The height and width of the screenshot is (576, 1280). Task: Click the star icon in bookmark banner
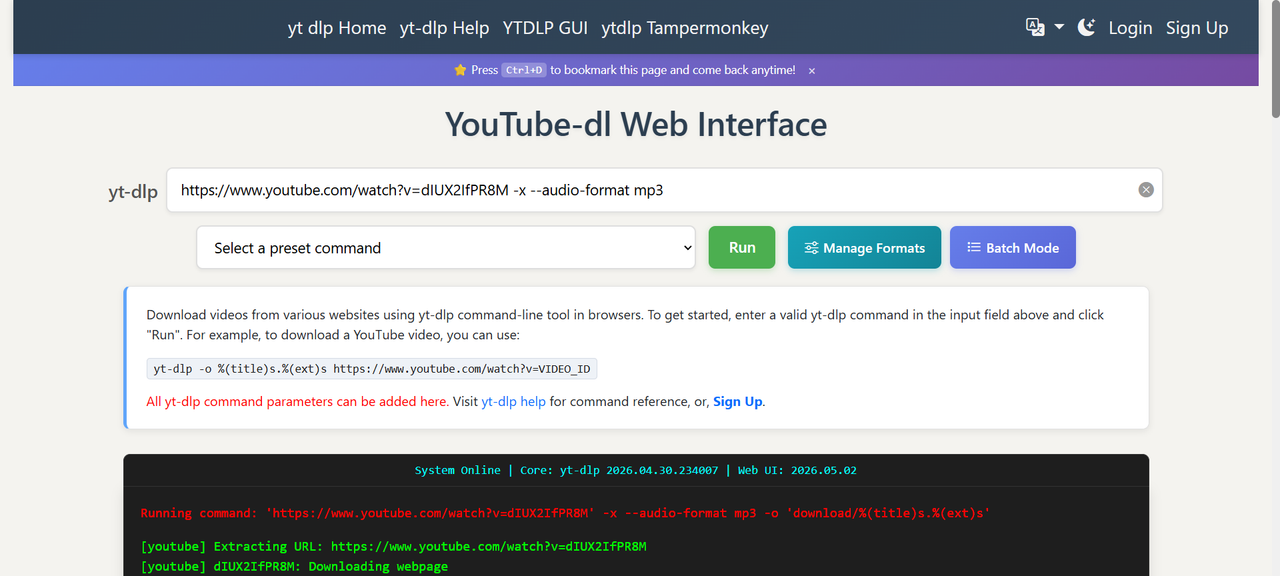click(460, 70)
